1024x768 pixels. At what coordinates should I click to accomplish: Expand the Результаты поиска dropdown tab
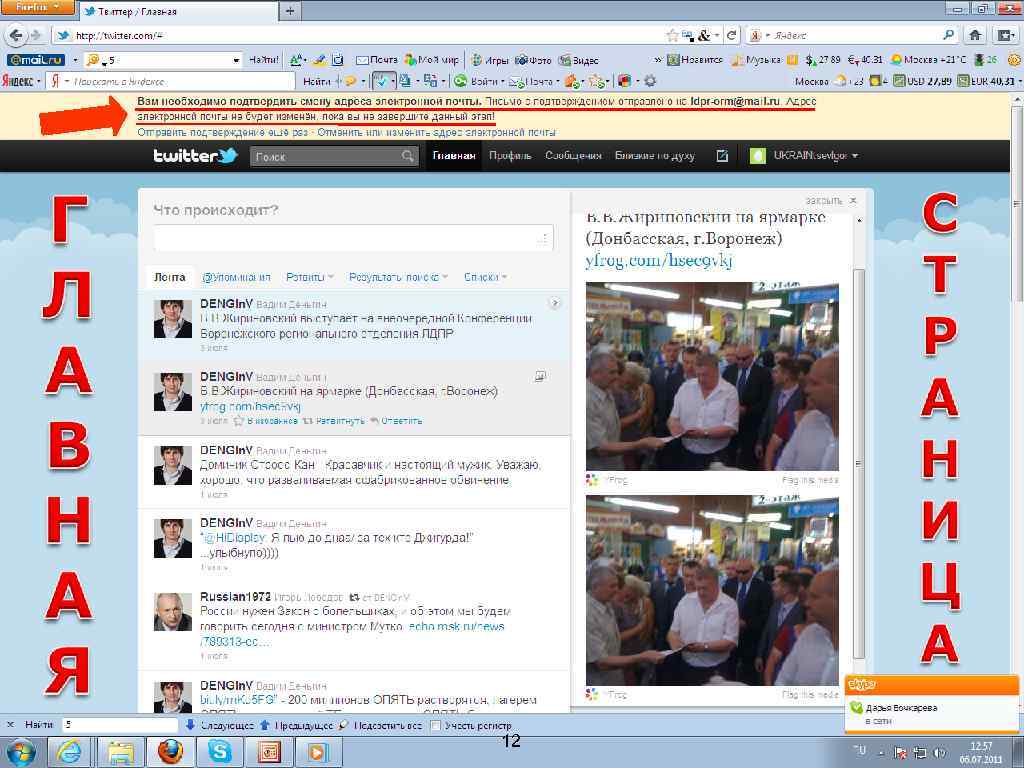398,277
